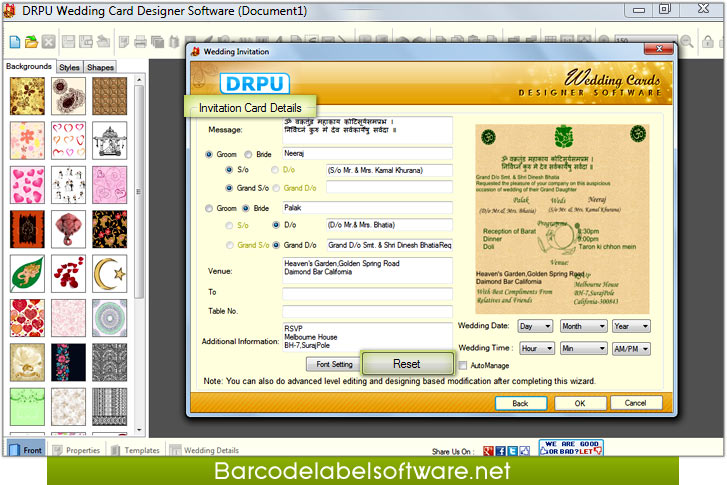Select Grand D/o radio in the Dinesh Bhatia row
Viewport: 727px width, 485px height.
(276, 245)
